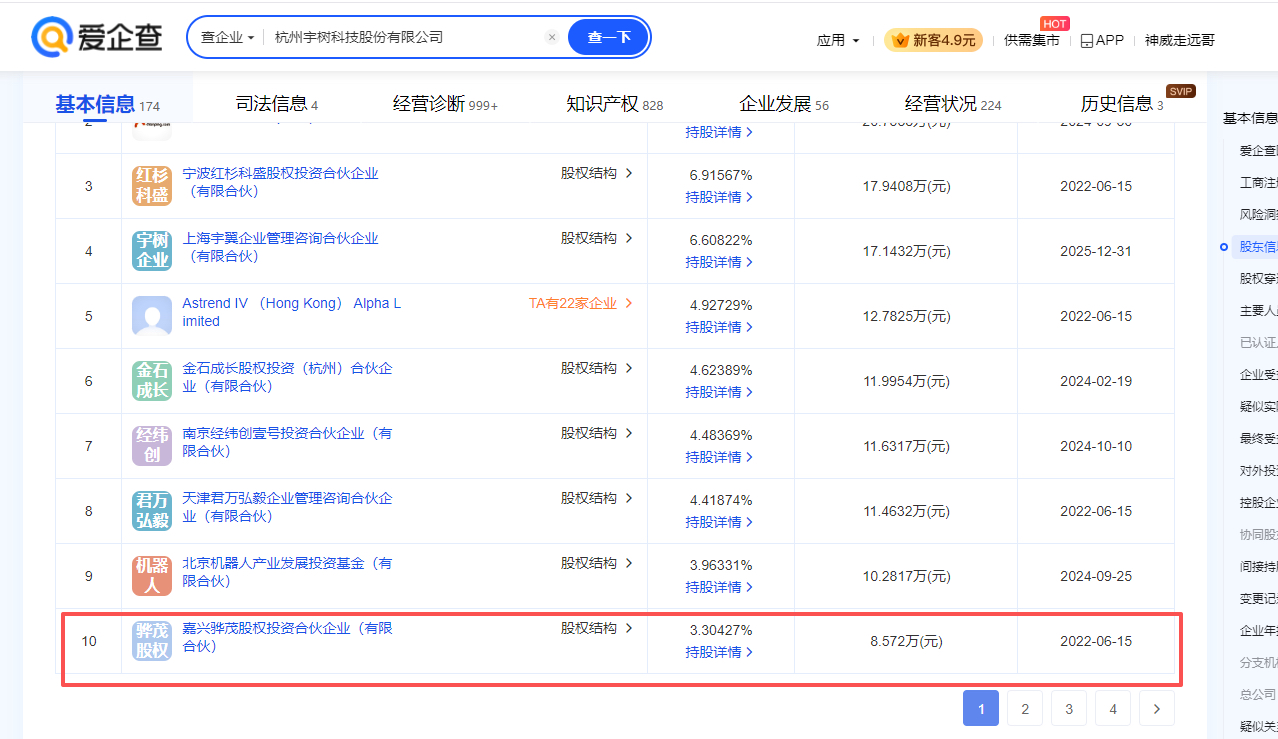Expand 股权结构 for 上海宇翼企业管理咨询
This screenshot has height=739, width=1278.
[596, 238]
